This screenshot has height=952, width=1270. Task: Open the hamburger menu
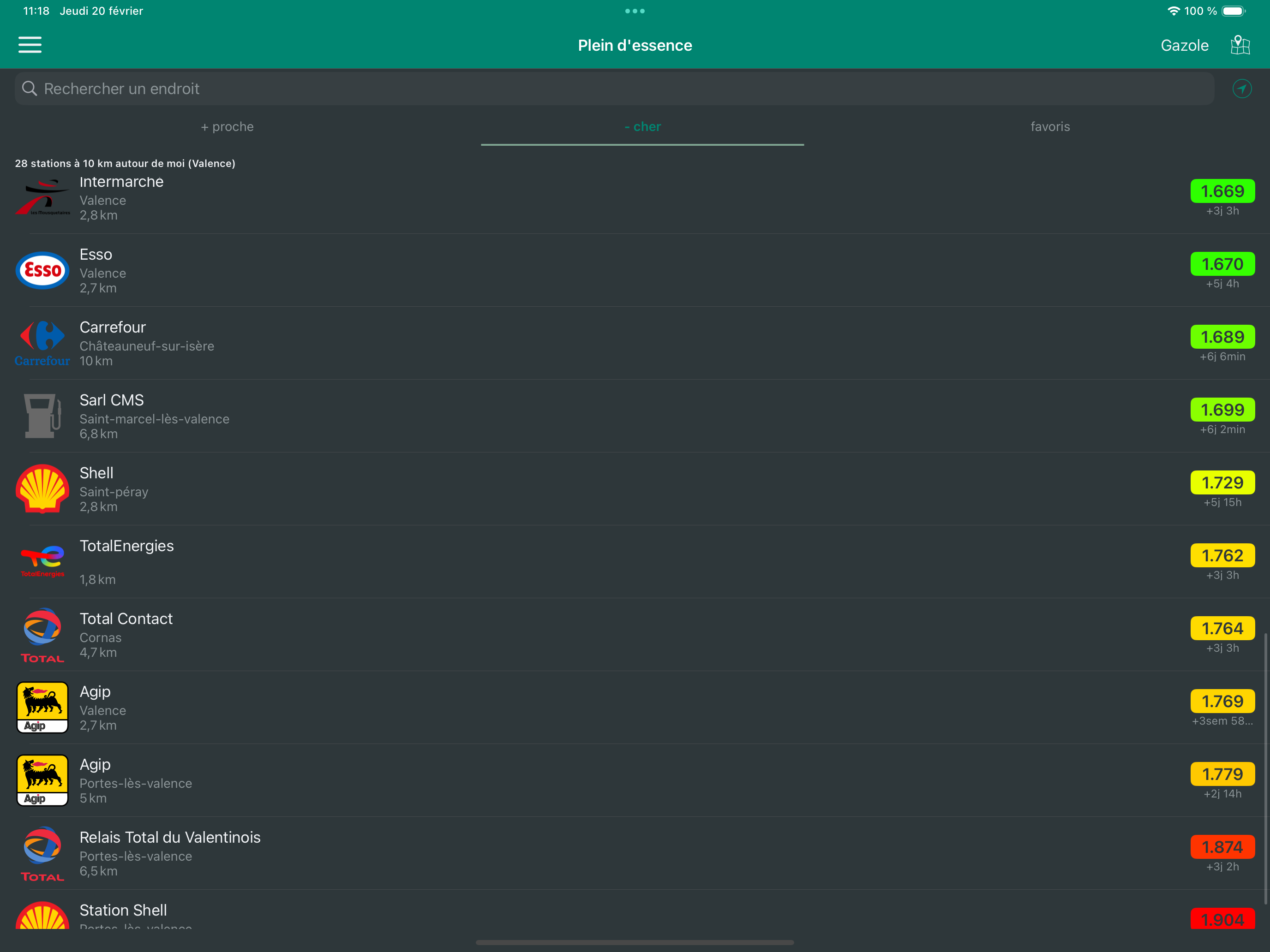tap(30, 45)
